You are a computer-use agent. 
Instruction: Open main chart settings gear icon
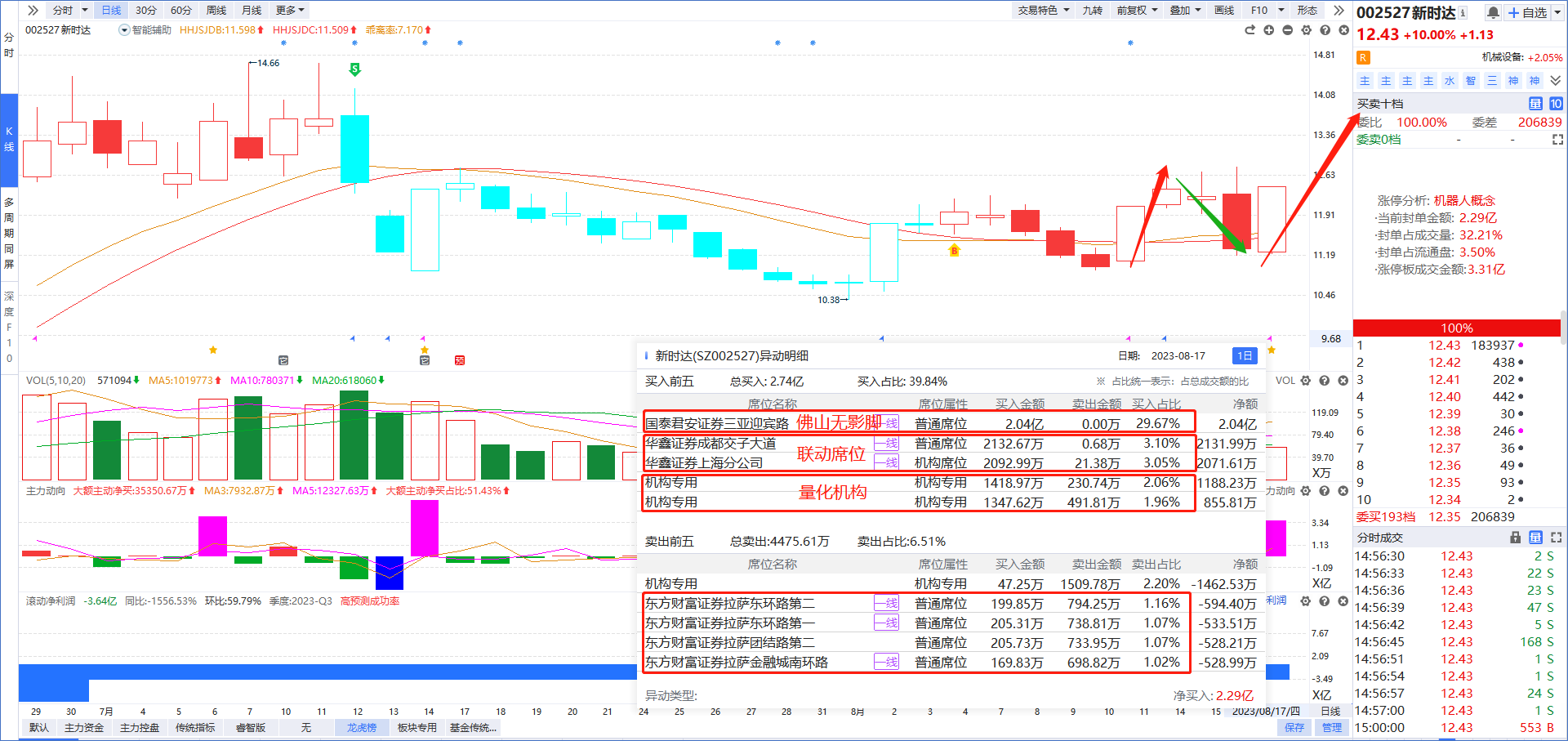1306,30
